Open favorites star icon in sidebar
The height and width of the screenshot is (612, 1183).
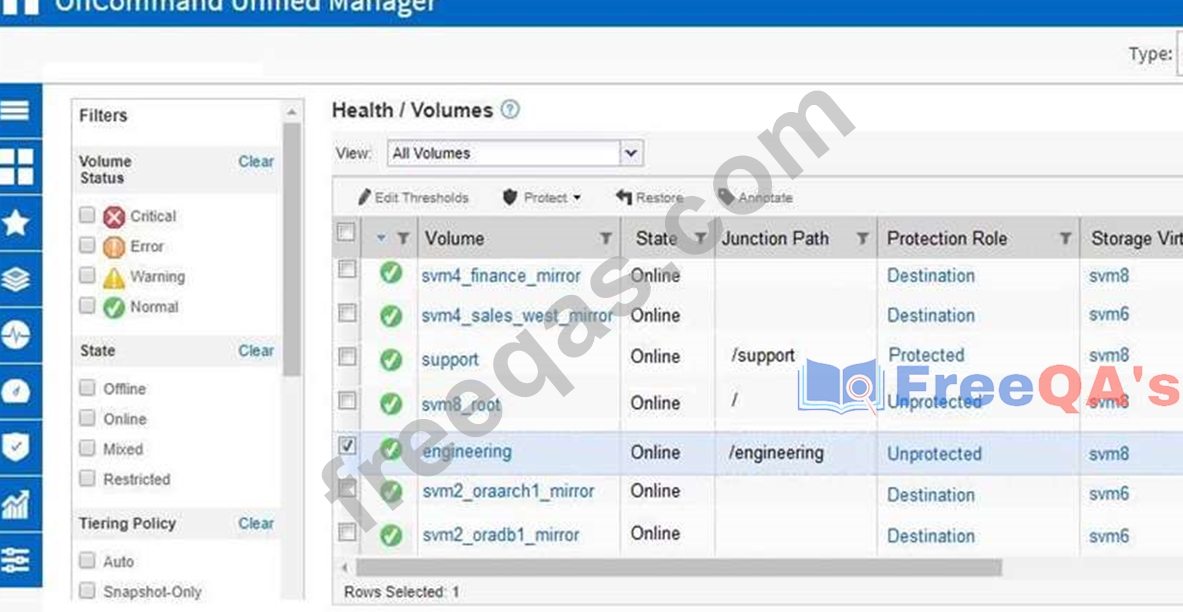point(16,222)
